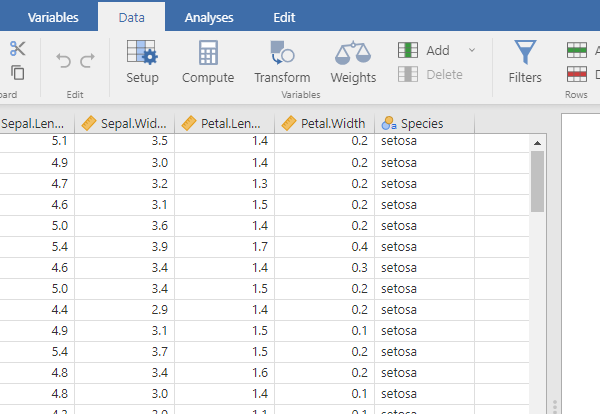The image size is (600, 414).
Task: Select Petal.Length cell 1.7
Action: pos(224,247)
